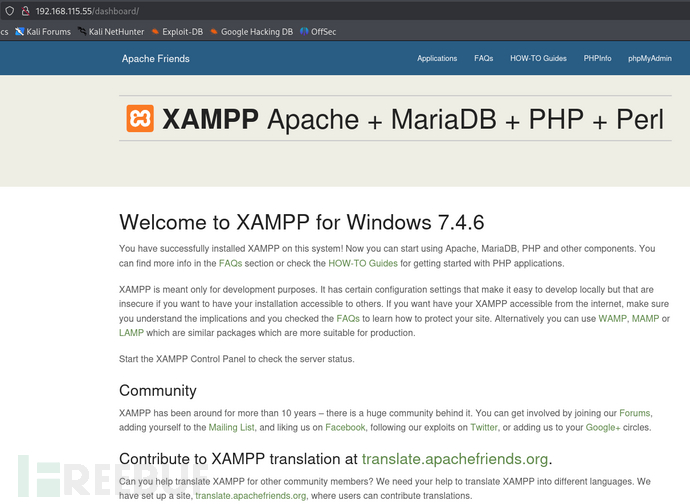Open the phpMyAdmin navigation item
The image size is (690, 504).
(x=650, y=58)
